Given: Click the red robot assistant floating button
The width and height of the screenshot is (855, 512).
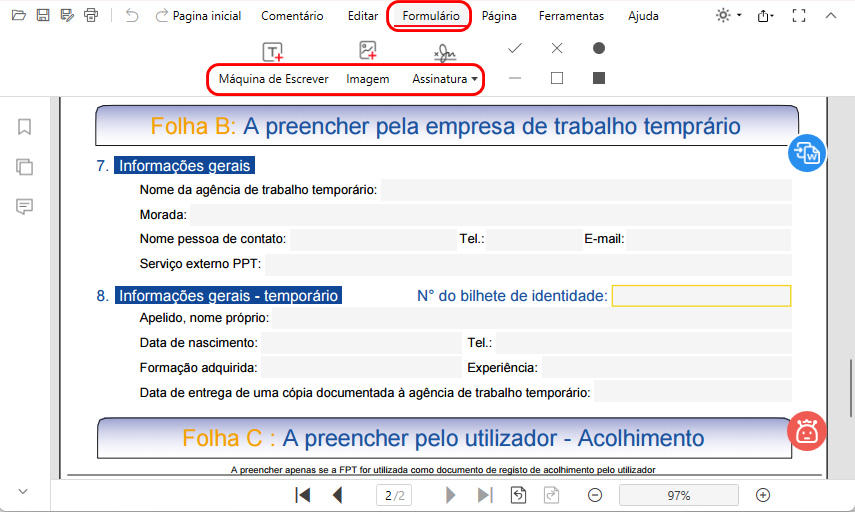Looking at the screenshot, I should tap(806, 431).
